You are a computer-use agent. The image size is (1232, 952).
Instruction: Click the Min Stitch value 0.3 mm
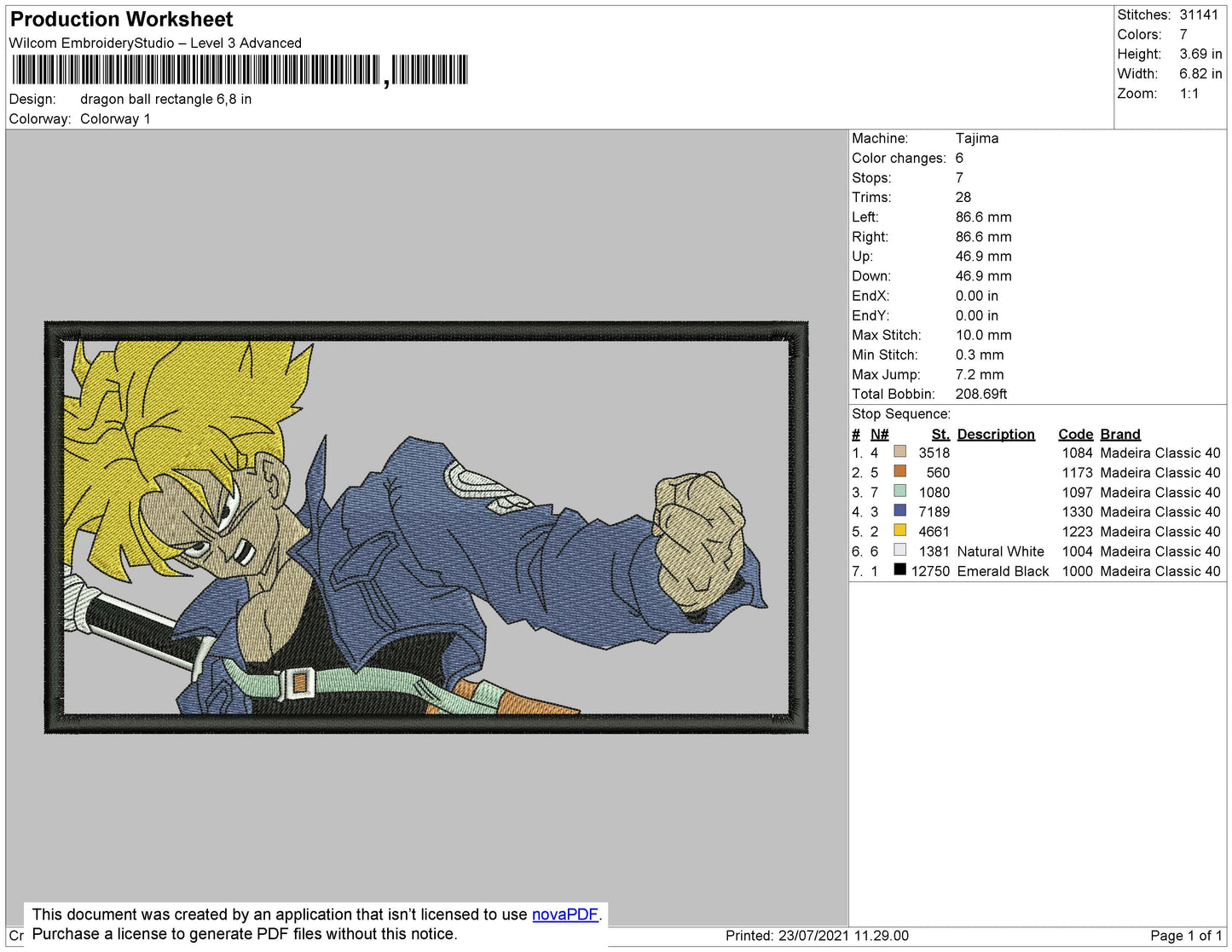[980, 355]
